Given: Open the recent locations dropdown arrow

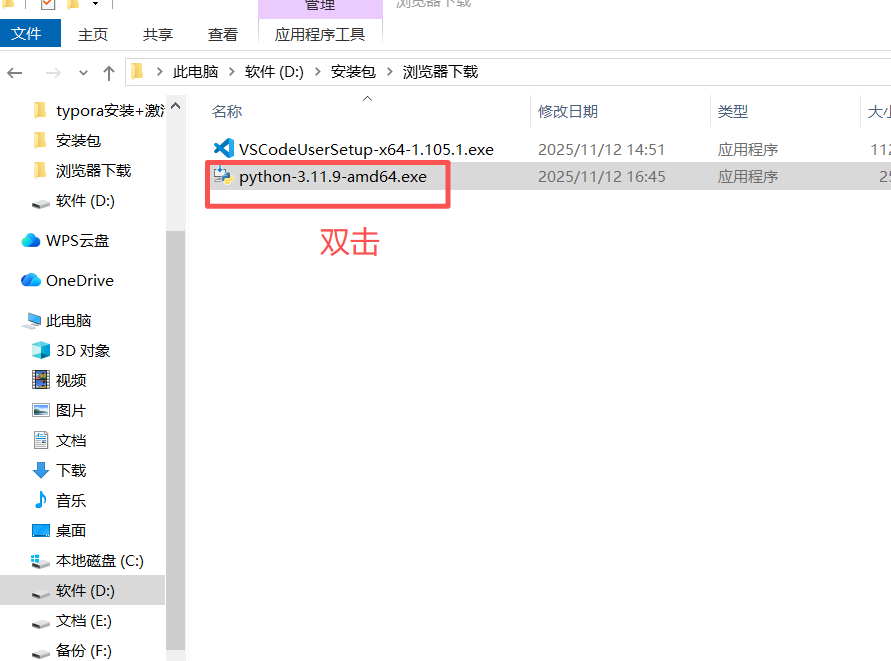Looking at the screenshot, I should tap(84, 73).
